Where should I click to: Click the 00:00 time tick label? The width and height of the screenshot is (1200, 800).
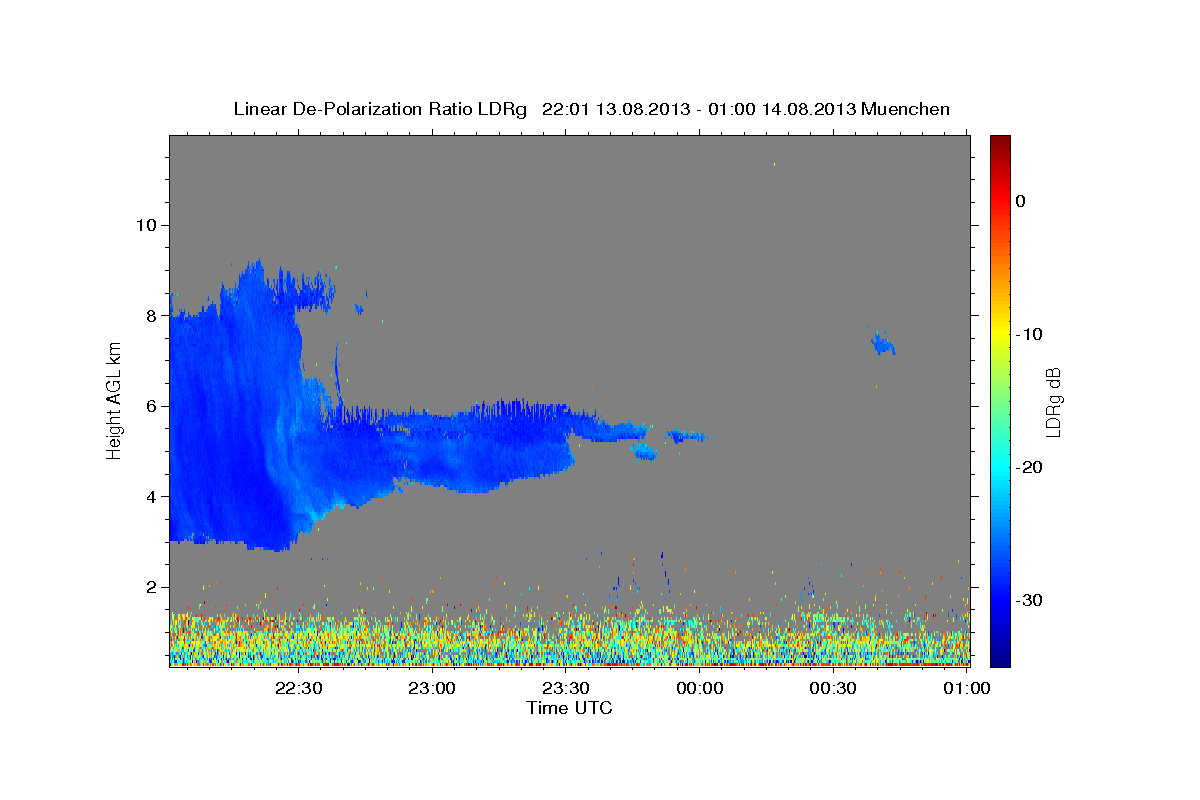click(699, 688)
